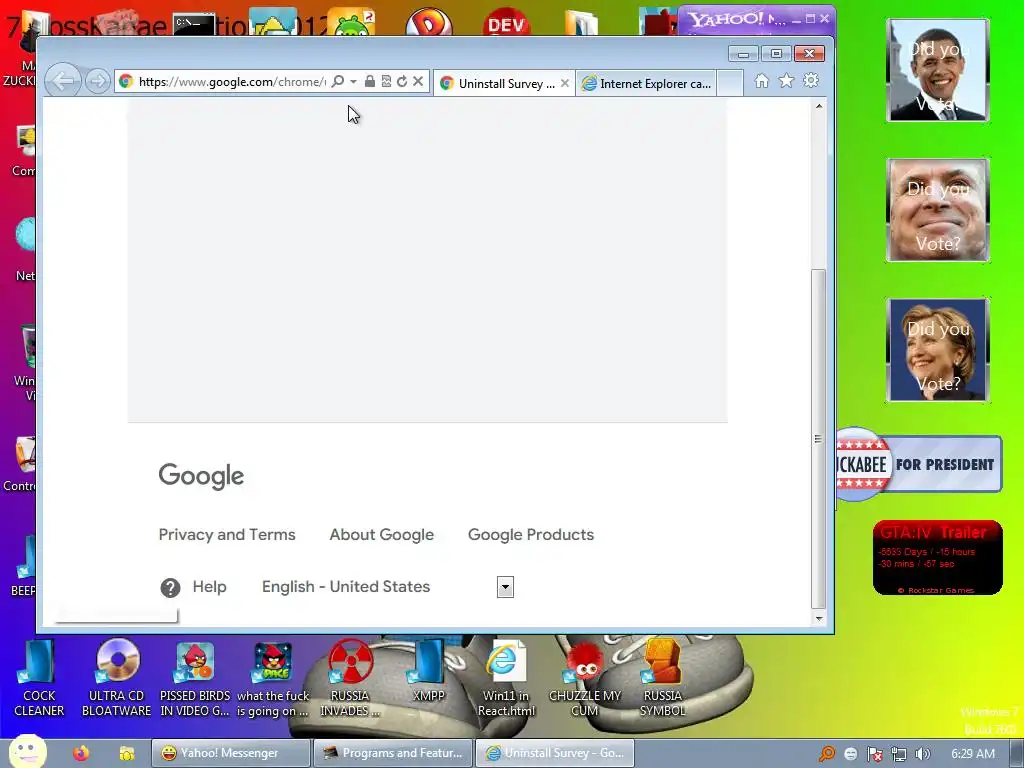1024x768 pixels.
Task: Switch to the Internet Explorer tab
Action: point(647,84)
